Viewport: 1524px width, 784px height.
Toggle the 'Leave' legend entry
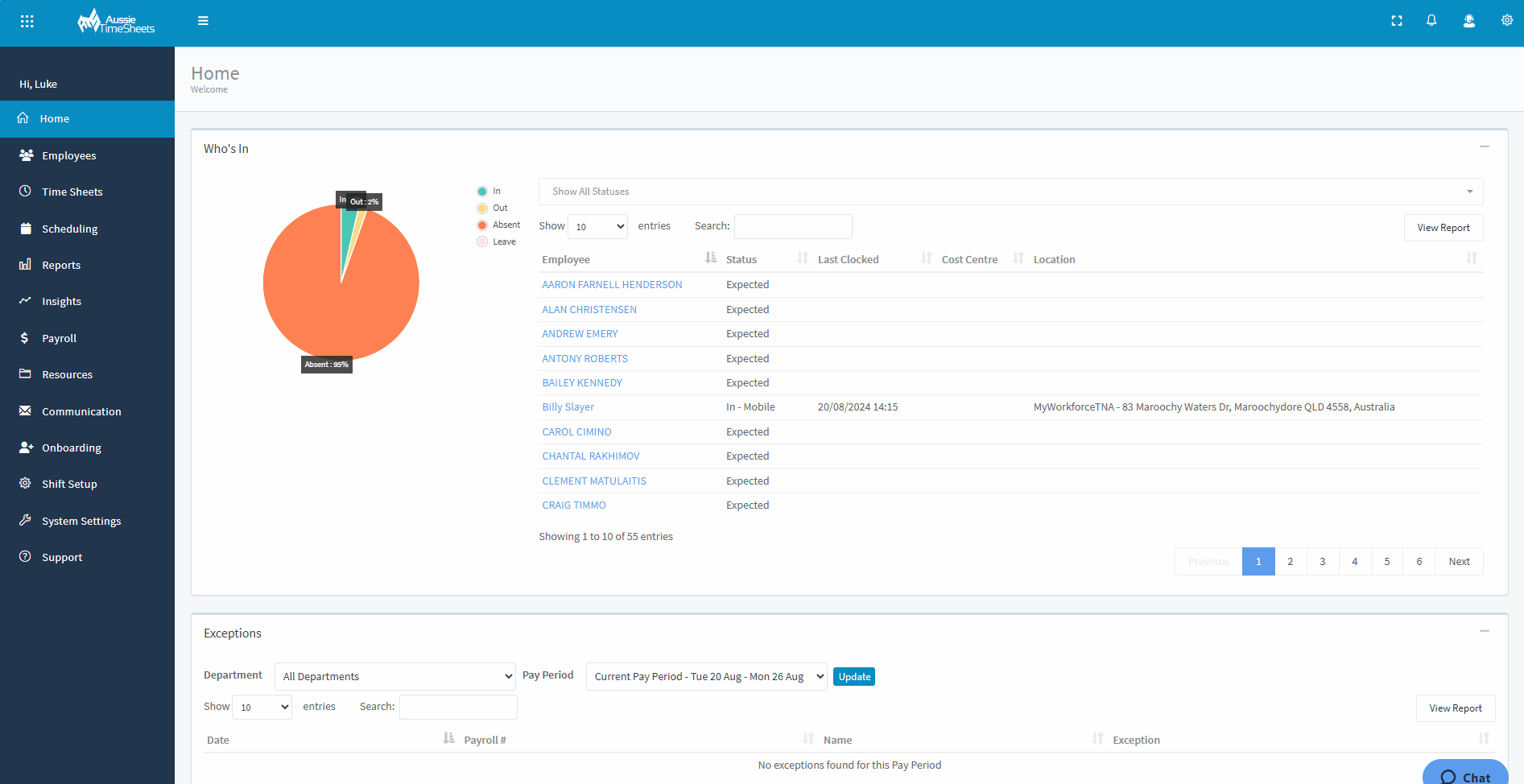click(x=482, y=241)
